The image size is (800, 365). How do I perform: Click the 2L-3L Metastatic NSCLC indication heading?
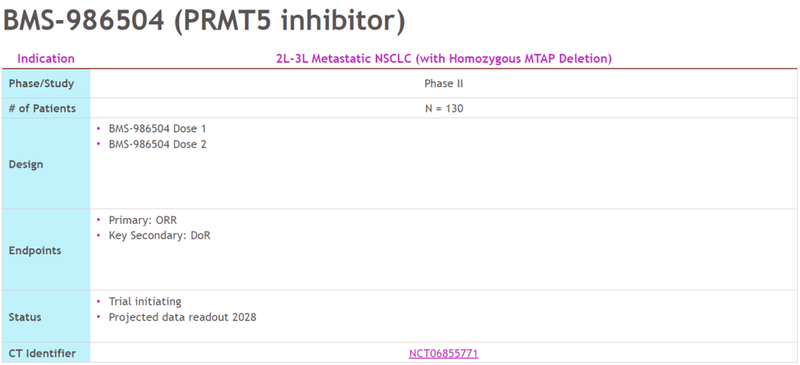(444, 59)
